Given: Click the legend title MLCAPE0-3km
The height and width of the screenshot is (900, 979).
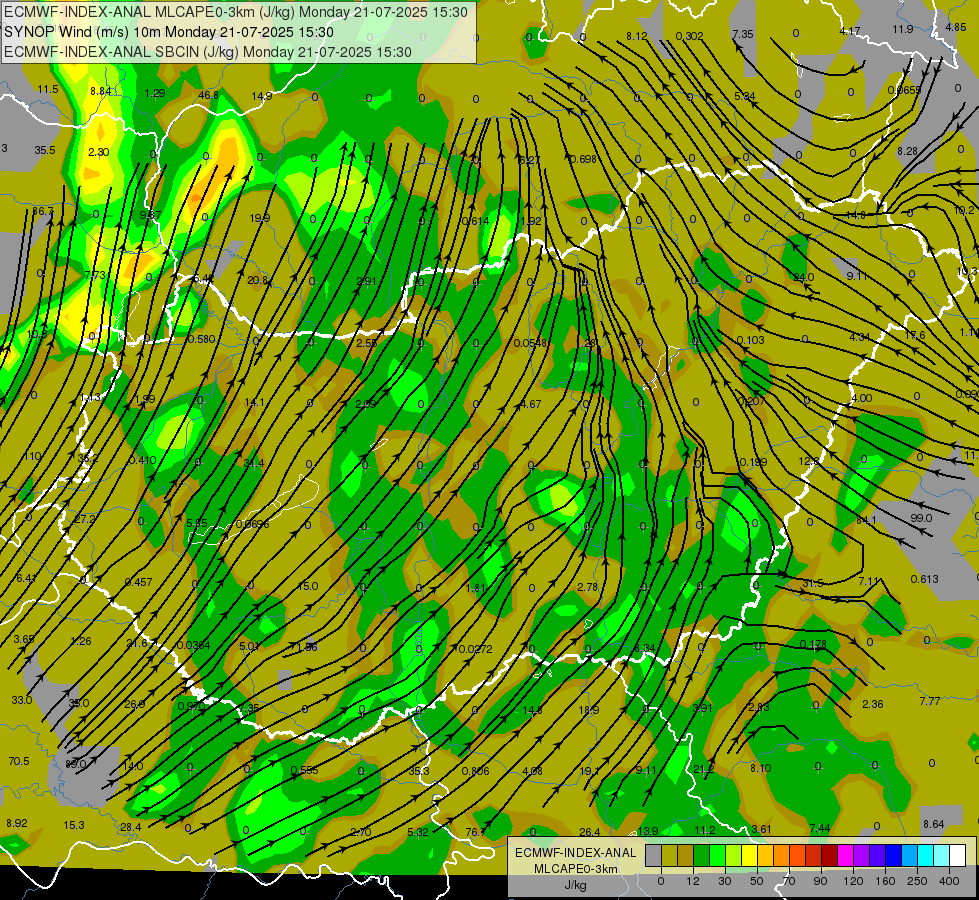Looking at the screenshot, I should [x=576, y=869].
